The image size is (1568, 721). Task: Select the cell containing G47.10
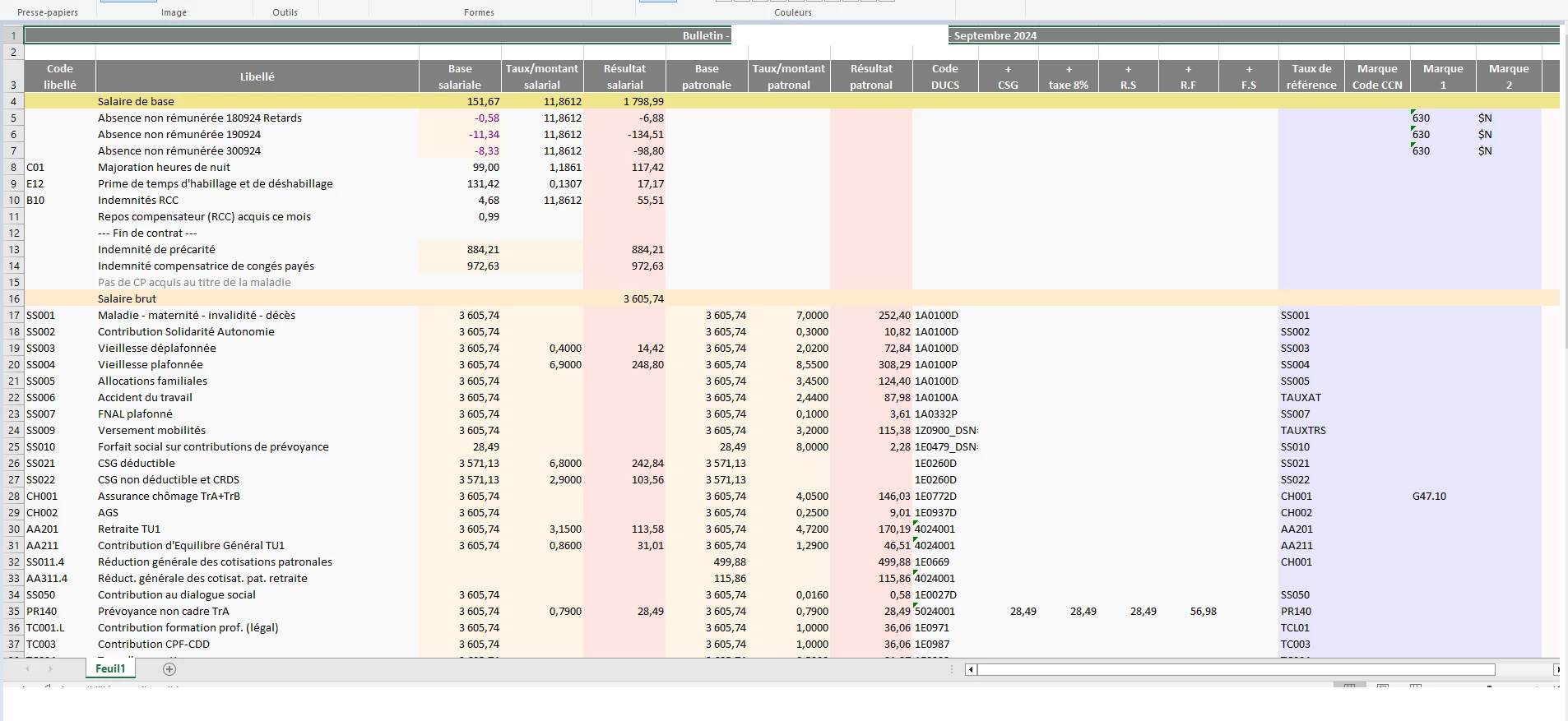(1429, 497)
